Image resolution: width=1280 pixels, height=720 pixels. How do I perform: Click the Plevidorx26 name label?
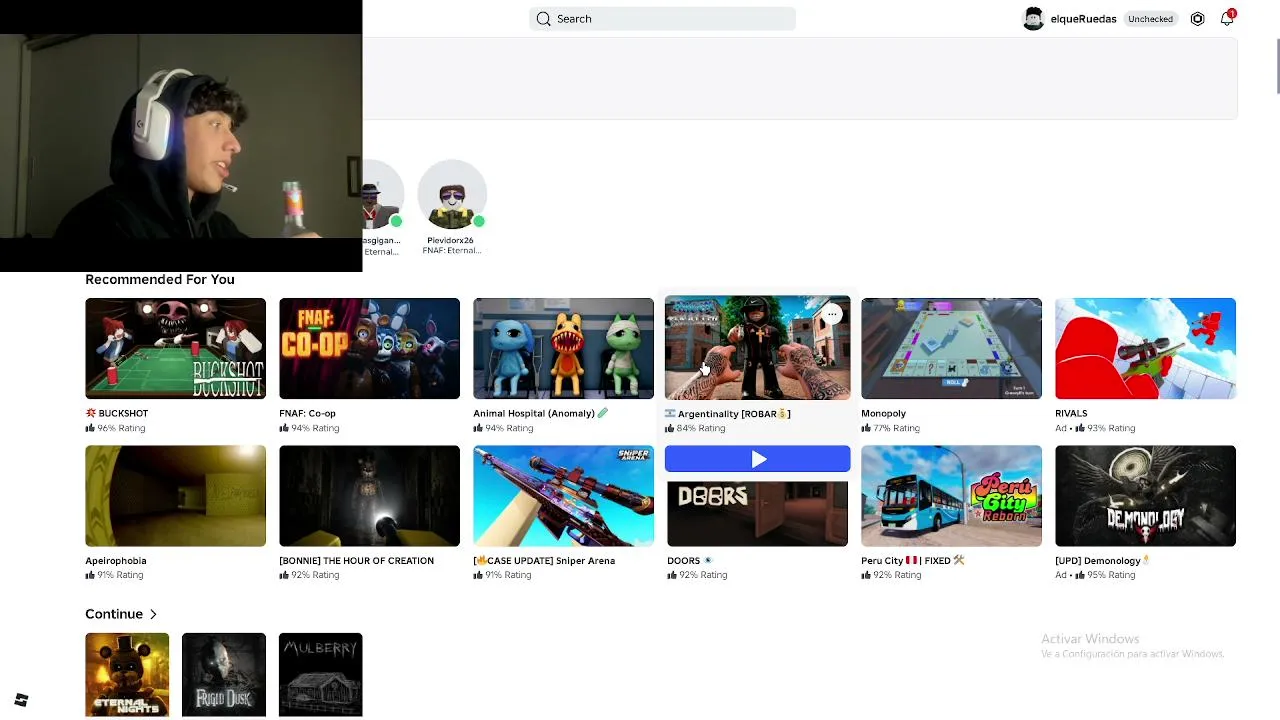[x=450, y=240]
